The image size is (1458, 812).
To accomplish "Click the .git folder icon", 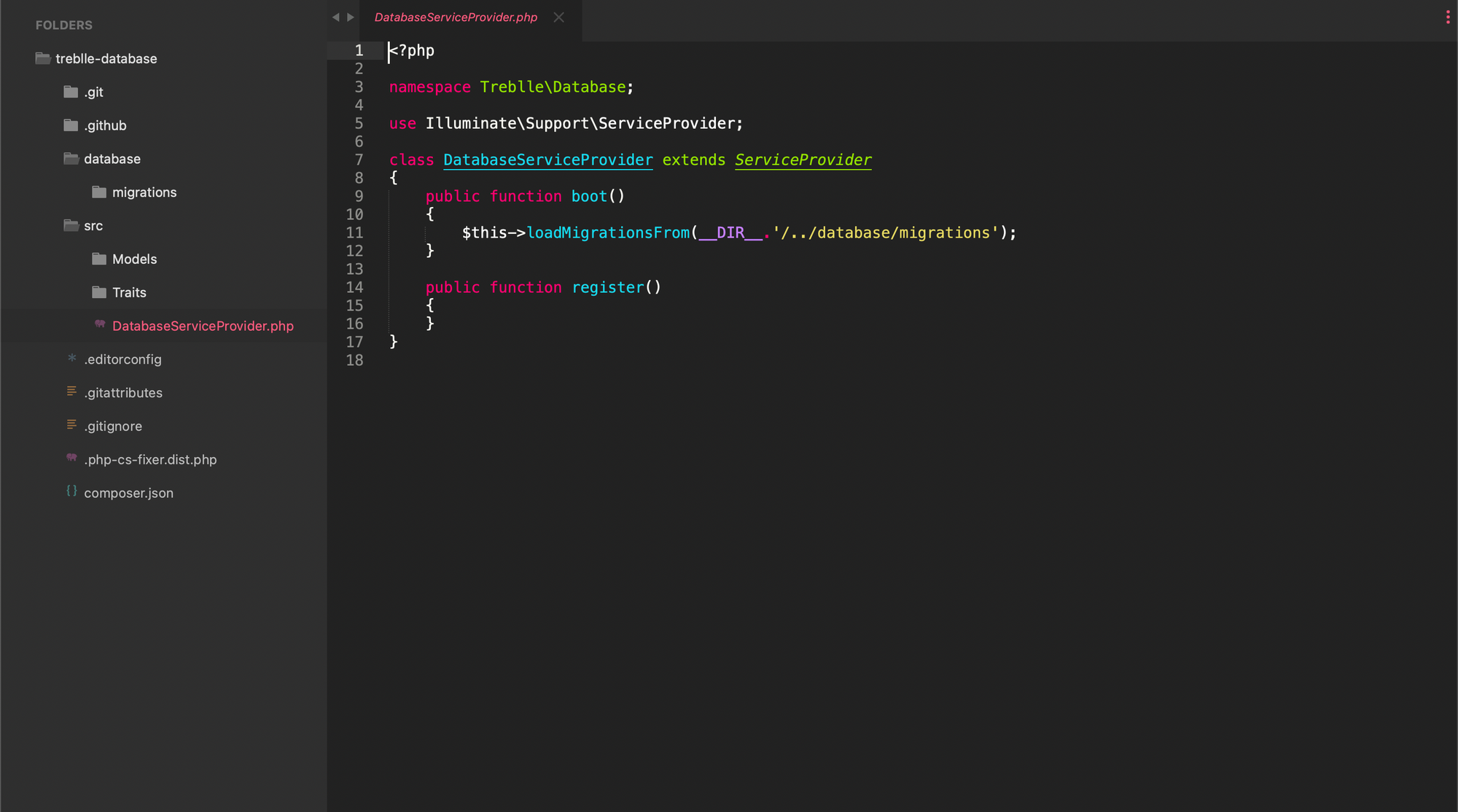I will pyautogui.click(x=71, y=92).
